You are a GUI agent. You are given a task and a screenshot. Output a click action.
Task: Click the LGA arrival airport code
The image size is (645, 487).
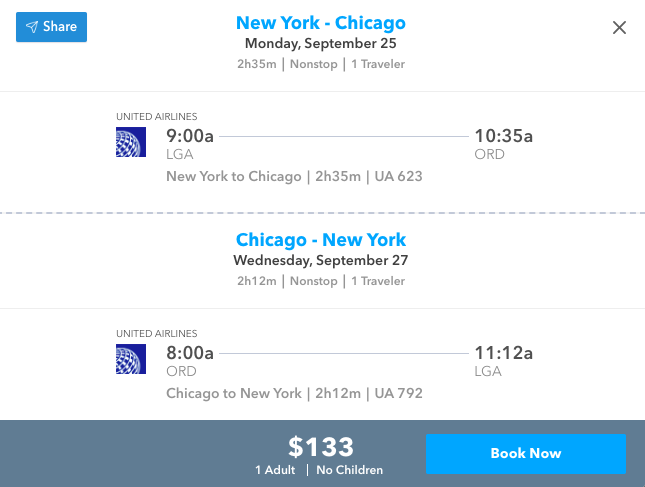[x=489, y=372]
